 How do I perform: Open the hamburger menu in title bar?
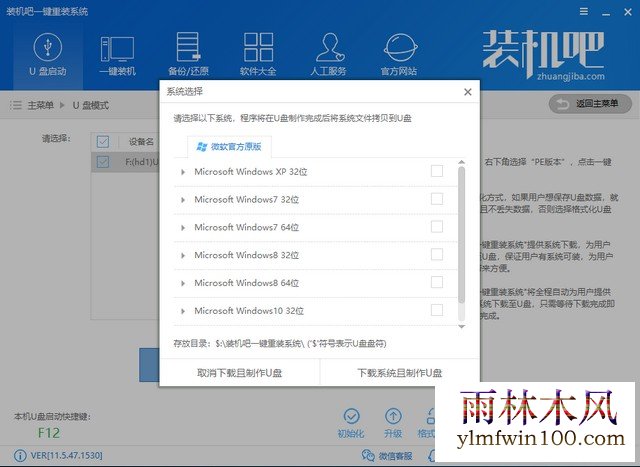pos(584,11)
